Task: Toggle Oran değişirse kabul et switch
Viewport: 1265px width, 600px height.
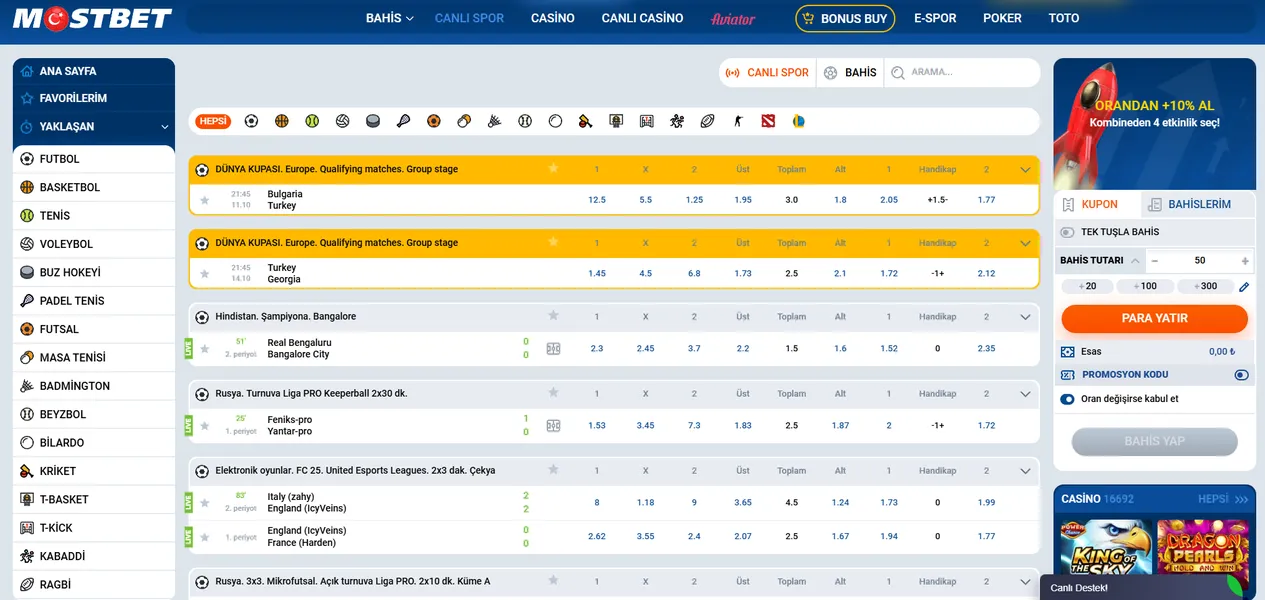Action: point(1068,399)
